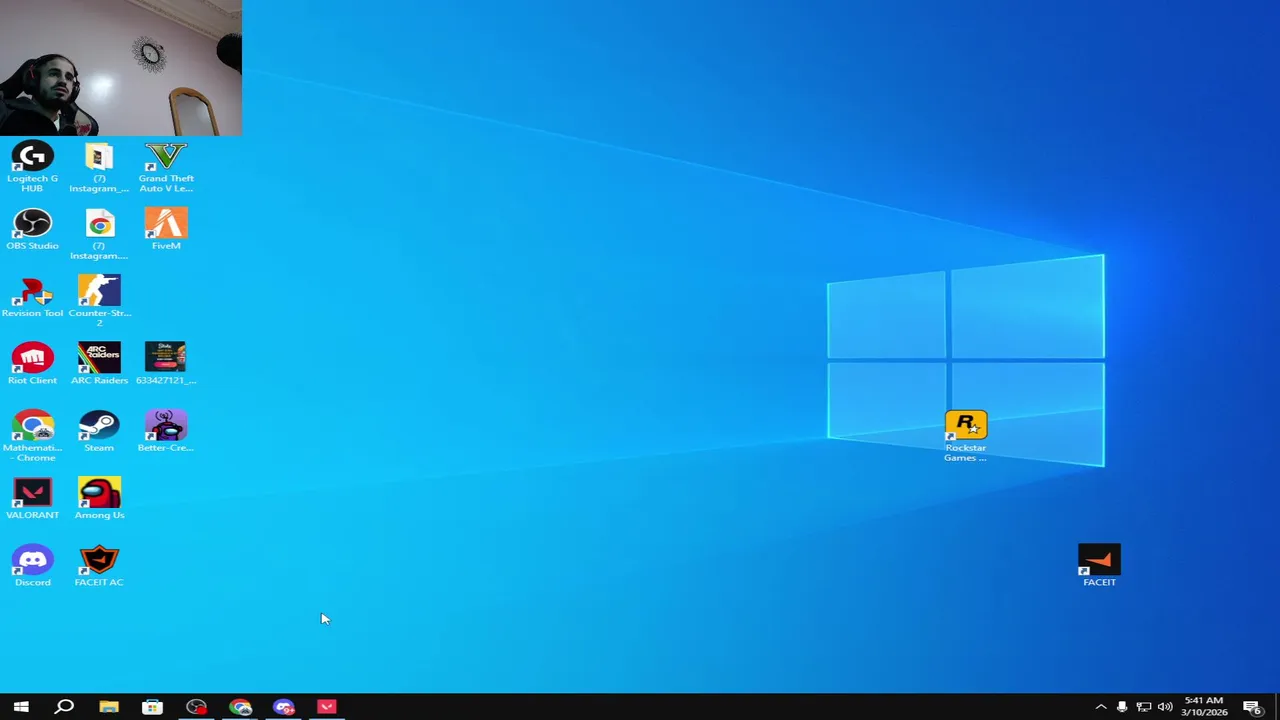Select the Grand Theft Auto V shortcut
Viewport: 1280px width, 720px height.
(166, 168)
